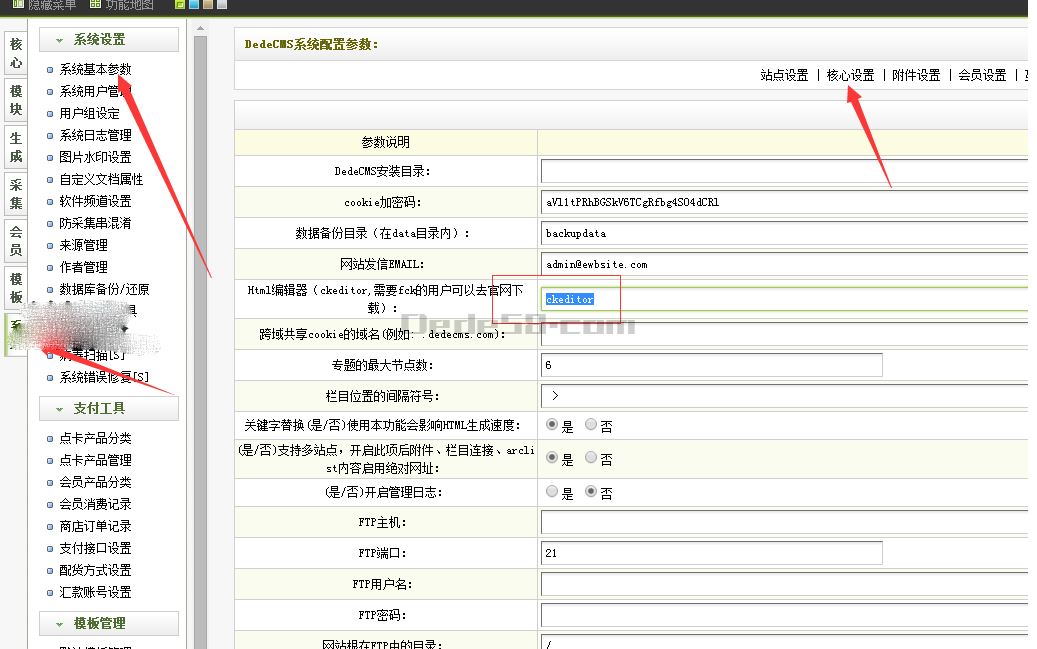Select 否 for multi-site support
Viewport: 1037px width, 649px height.
(591, 459)
